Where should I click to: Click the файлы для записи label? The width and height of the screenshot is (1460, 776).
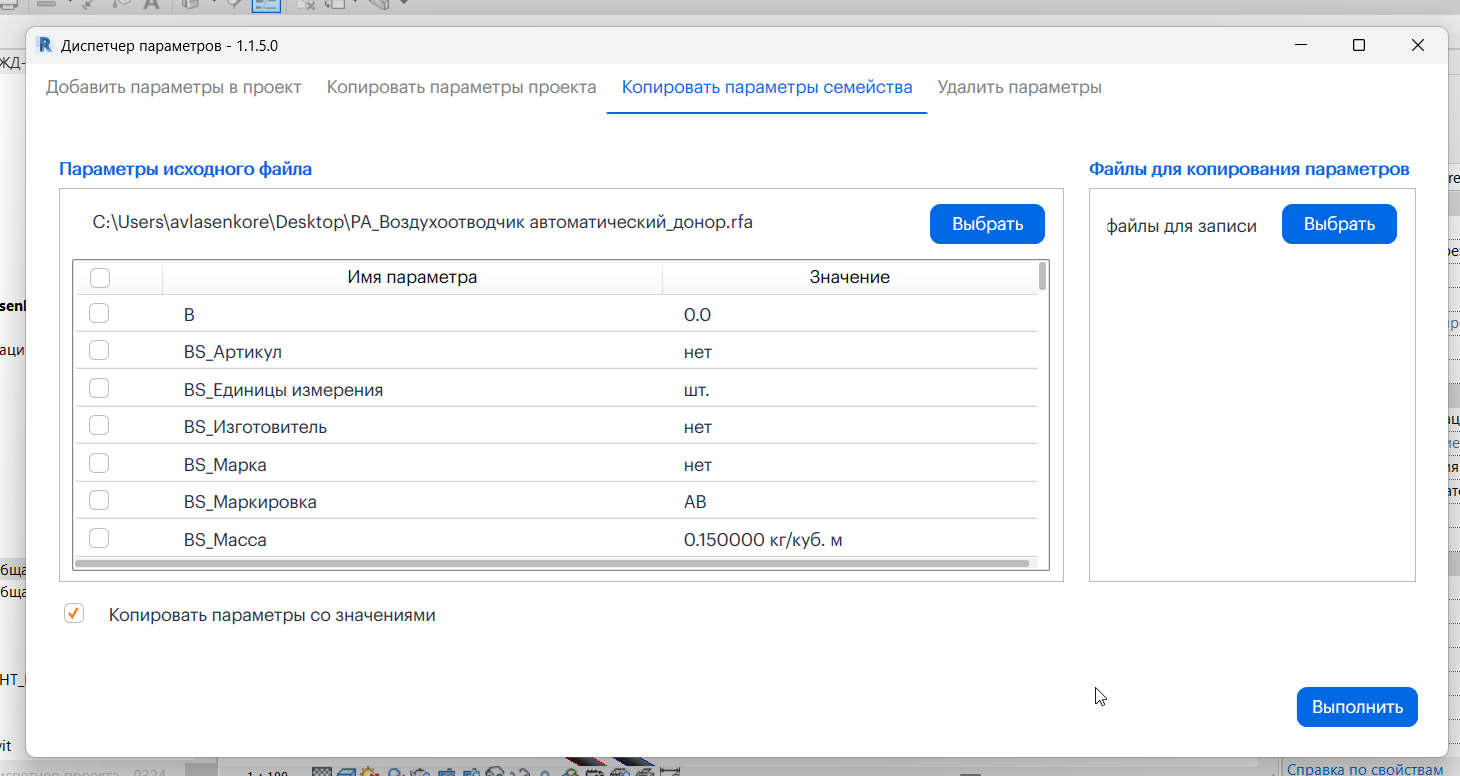pos(1181,226)
